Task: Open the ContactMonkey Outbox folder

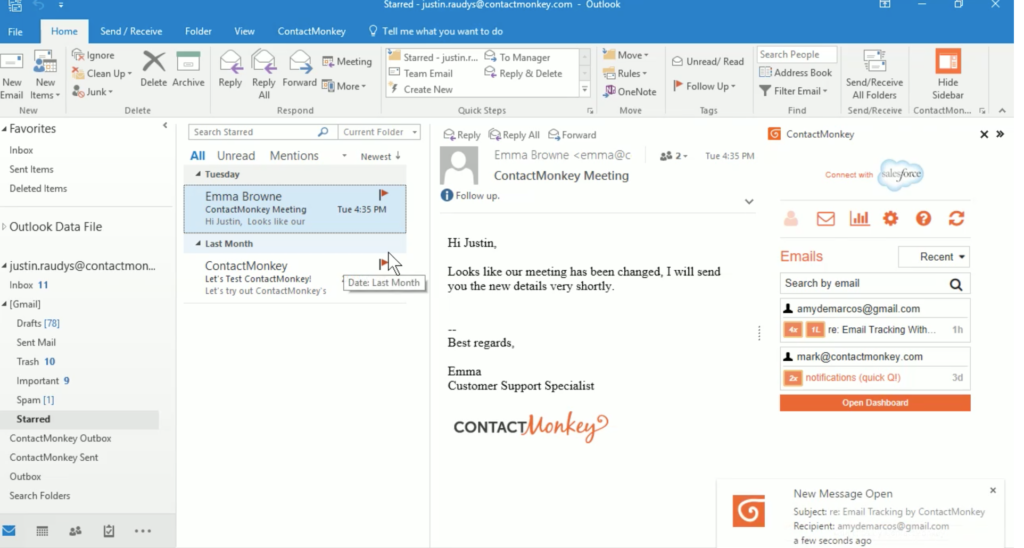Action: 60,438
